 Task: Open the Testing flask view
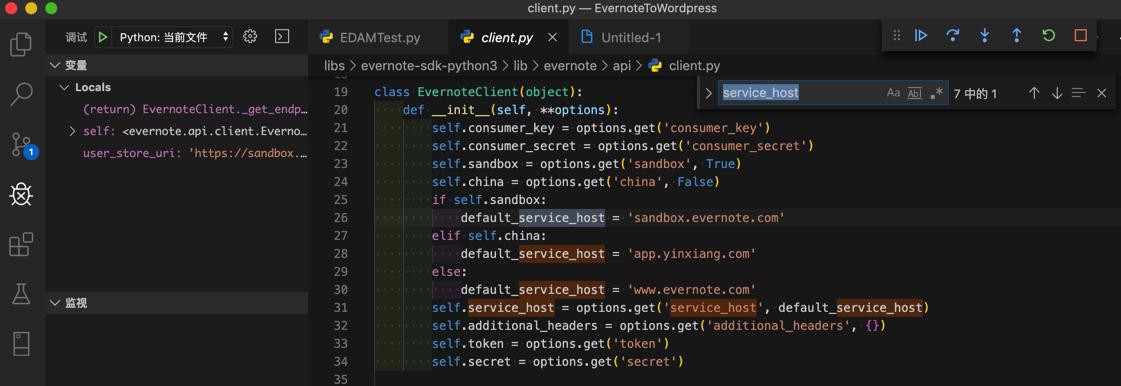pyautogui.click(x=21, y=294)
